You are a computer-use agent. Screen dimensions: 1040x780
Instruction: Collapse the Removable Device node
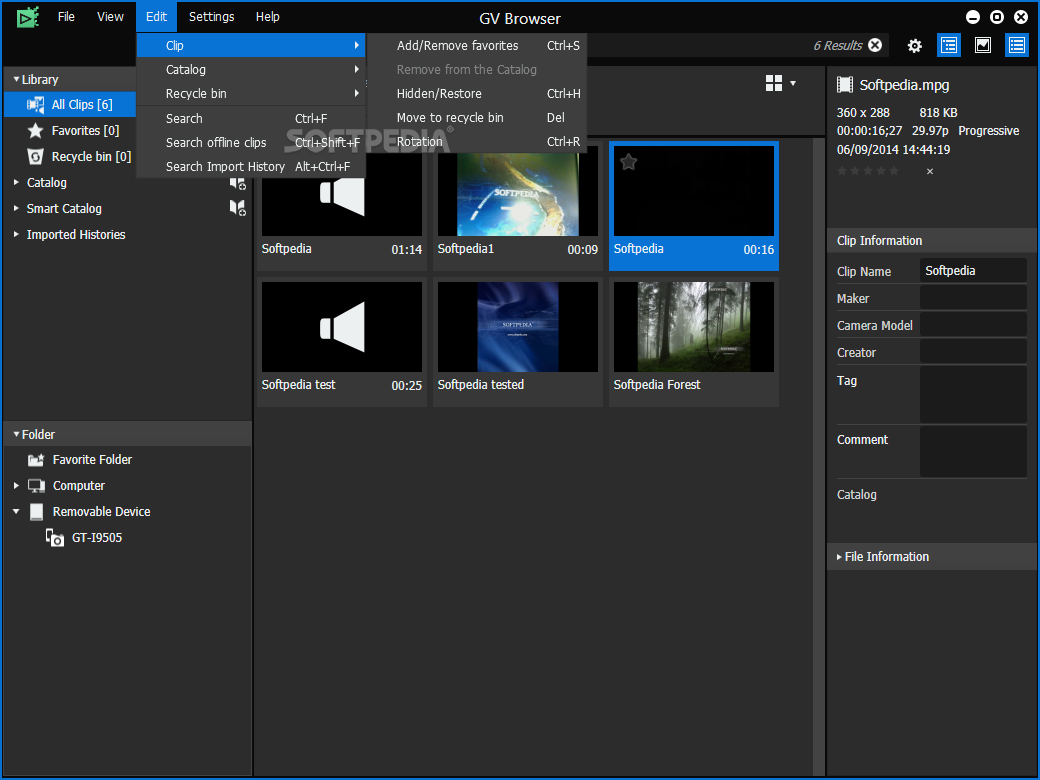point(16,511)
